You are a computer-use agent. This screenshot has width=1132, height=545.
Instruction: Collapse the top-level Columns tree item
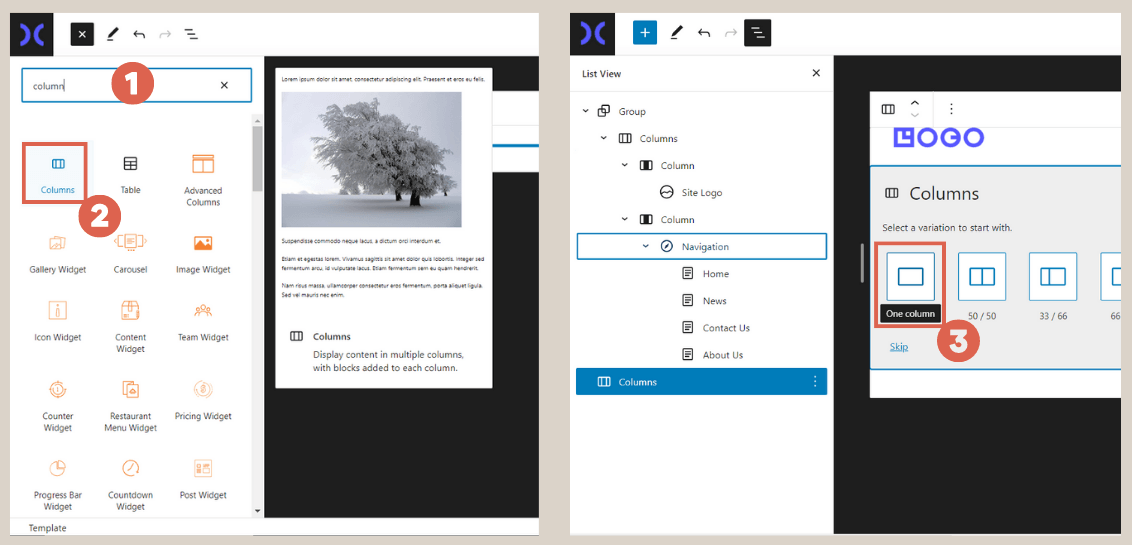tap(604, 138)
